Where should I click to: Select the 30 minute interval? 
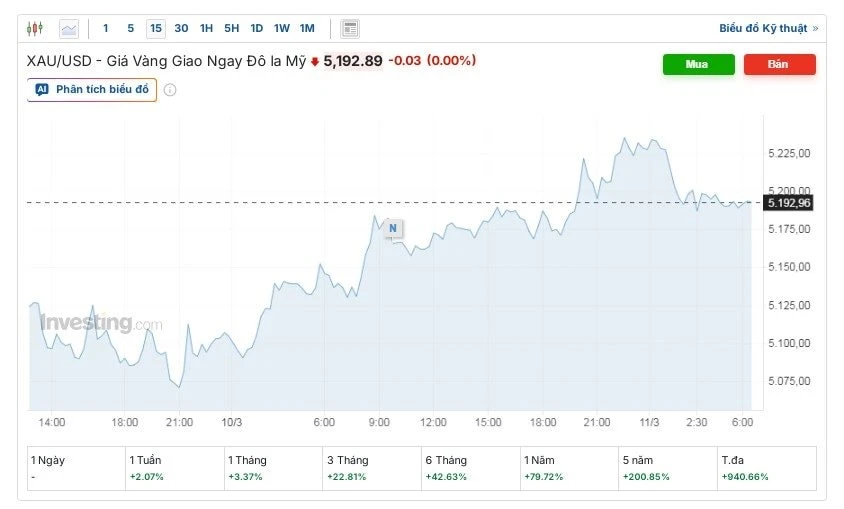coord(181,28)
